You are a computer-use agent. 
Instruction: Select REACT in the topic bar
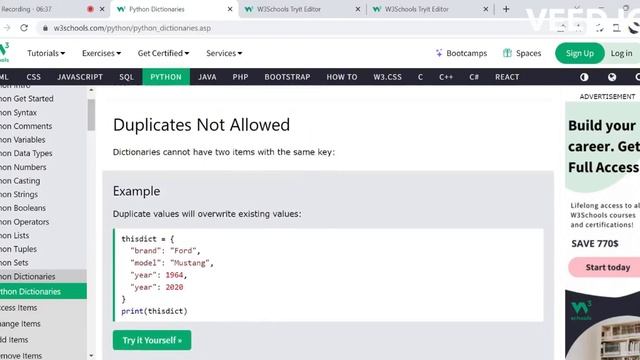click(507, 77)
